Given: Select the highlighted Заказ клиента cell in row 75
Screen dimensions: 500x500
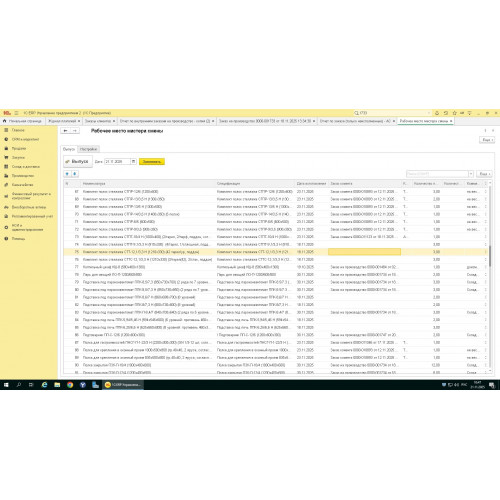Looking at the screenshot, I should (x=364, y=252).
